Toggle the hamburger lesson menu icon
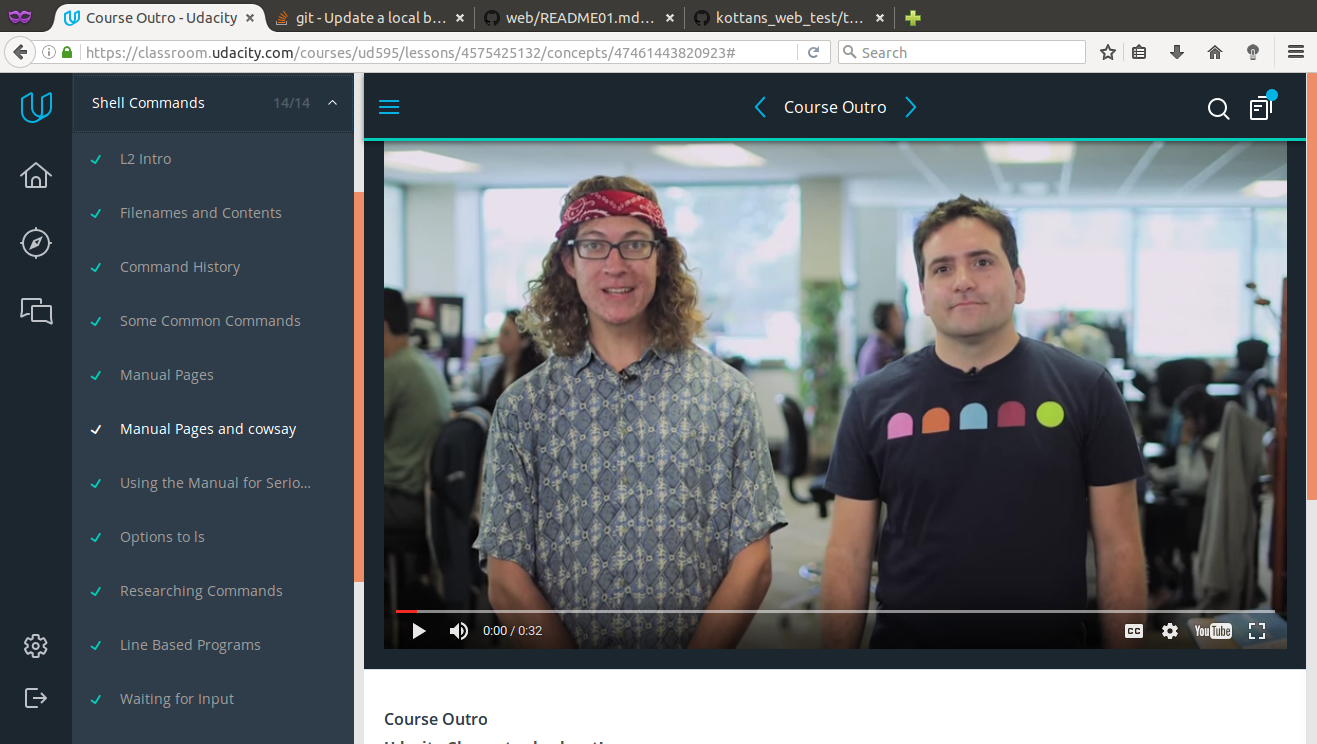 (x=389, y=107)
